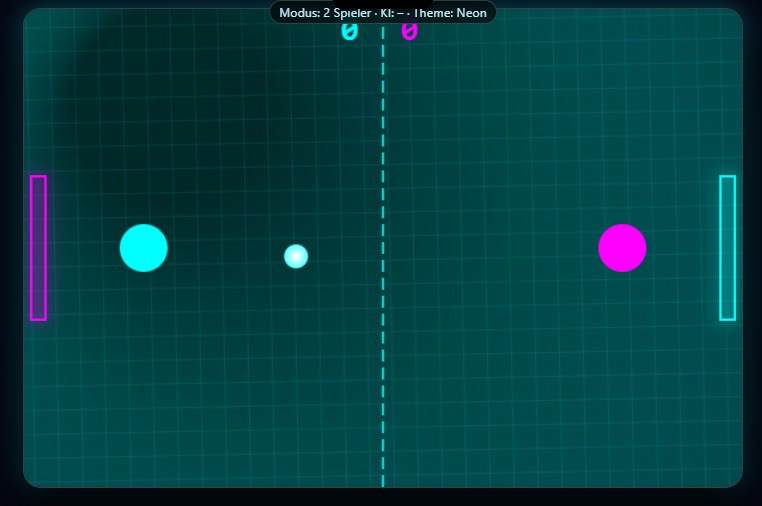Click the cyan paddle on the right side

[727, 248]
